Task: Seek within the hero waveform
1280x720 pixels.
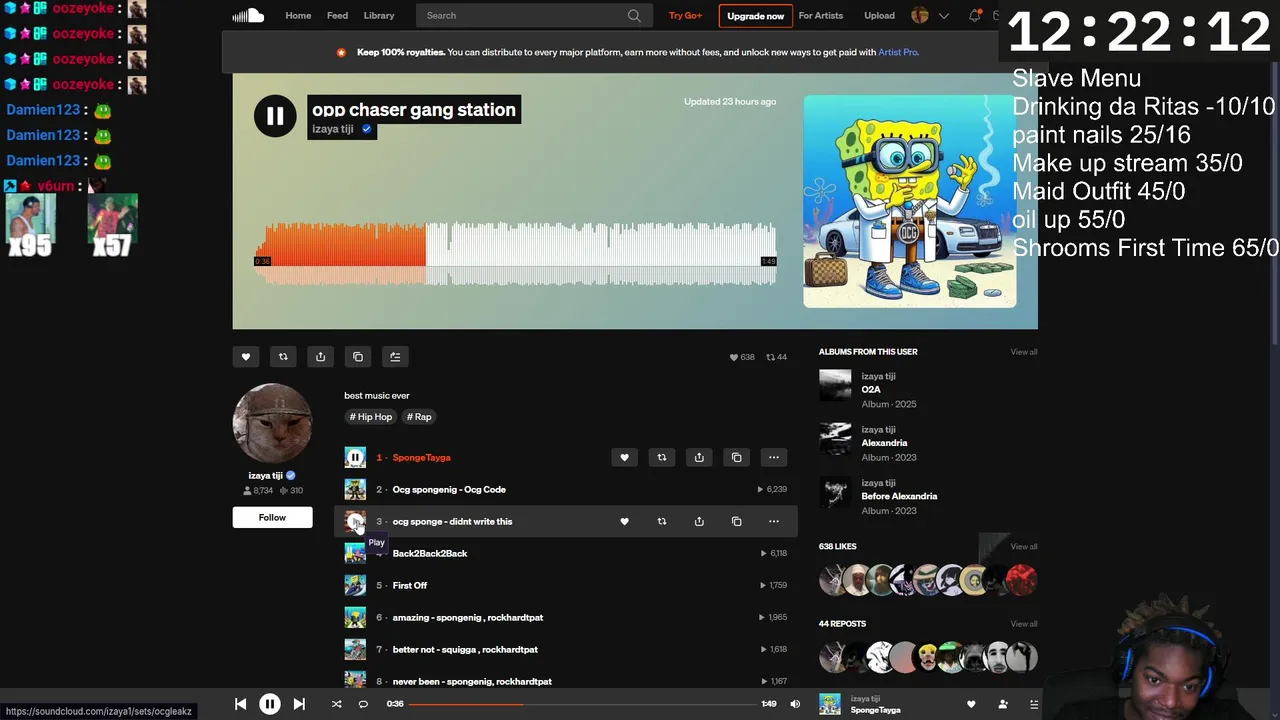Action: coord(515,253)
